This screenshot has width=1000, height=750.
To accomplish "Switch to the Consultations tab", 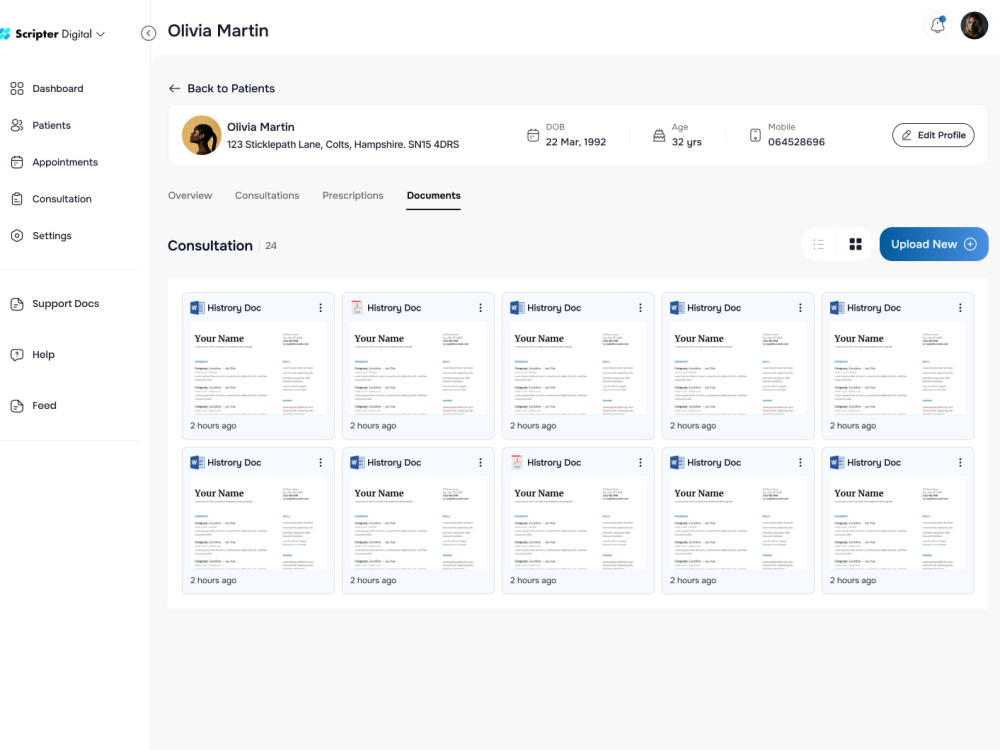I will tap(267, 196).
